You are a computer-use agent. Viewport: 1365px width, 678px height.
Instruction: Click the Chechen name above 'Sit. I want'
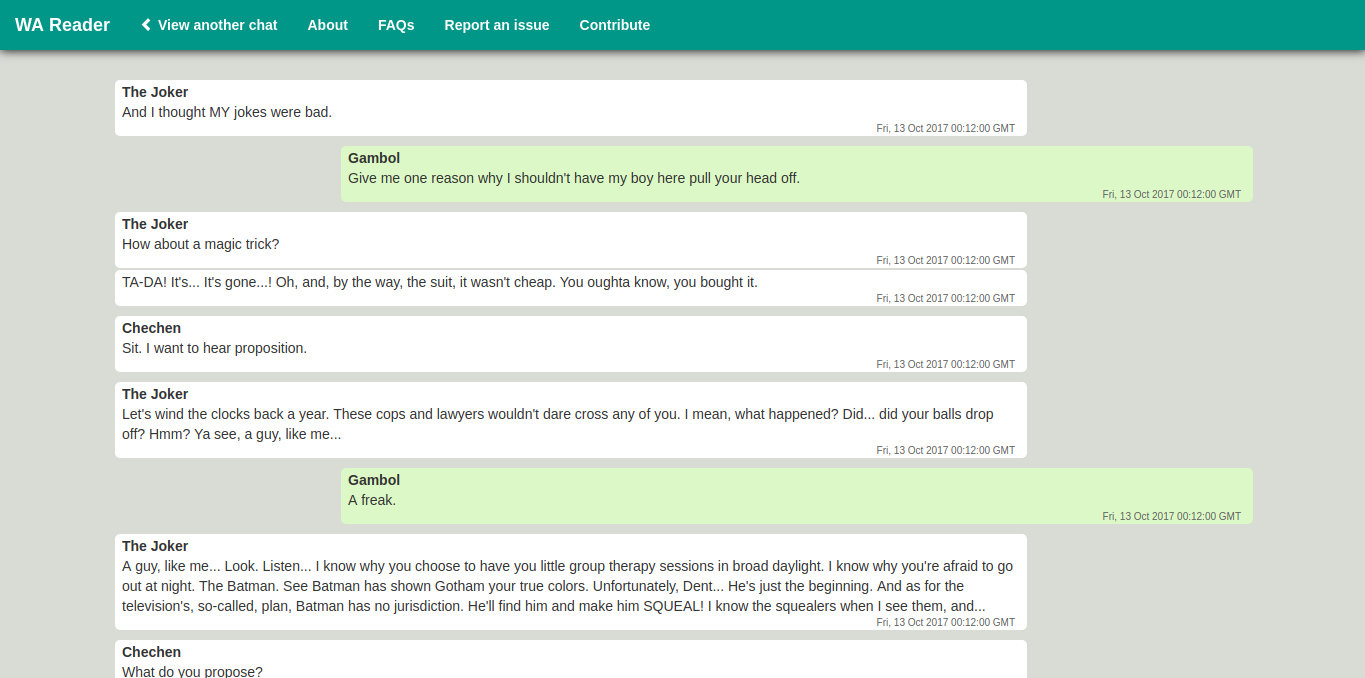pos(152,328)
